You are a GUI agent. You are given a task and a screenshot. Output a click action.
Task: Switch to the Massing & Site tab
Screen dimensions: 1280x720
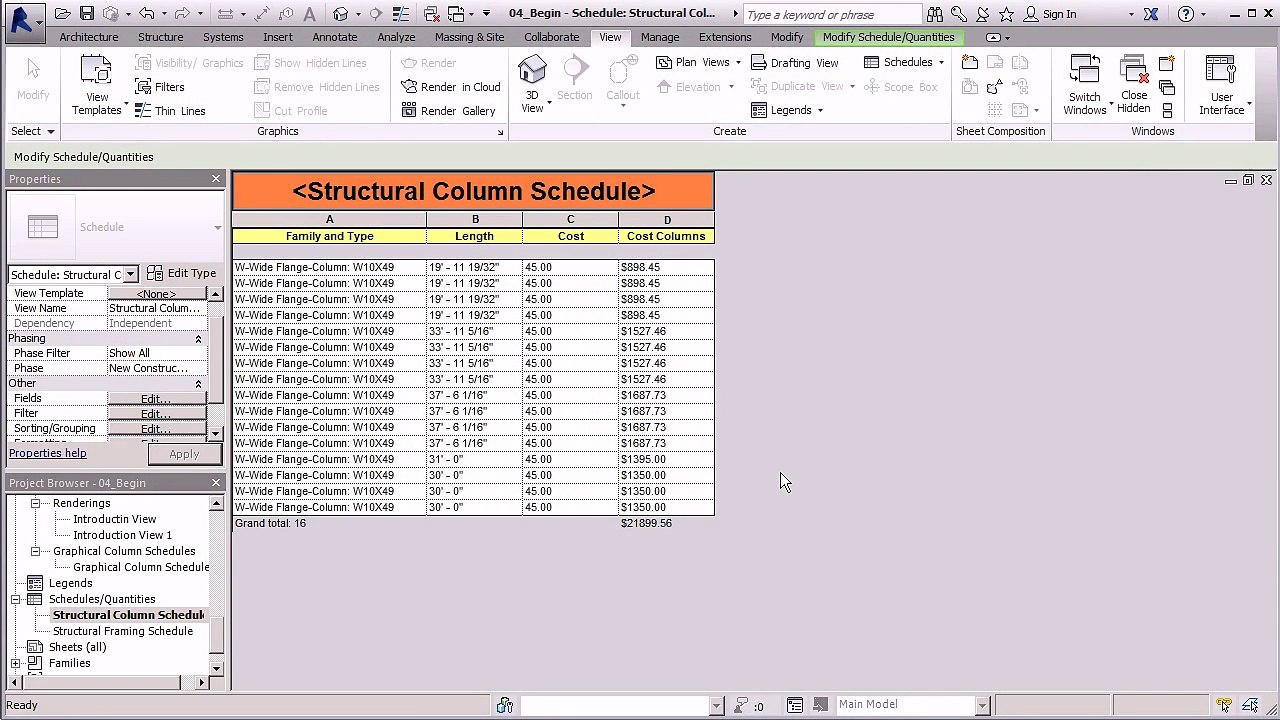[x=469, y=37]
